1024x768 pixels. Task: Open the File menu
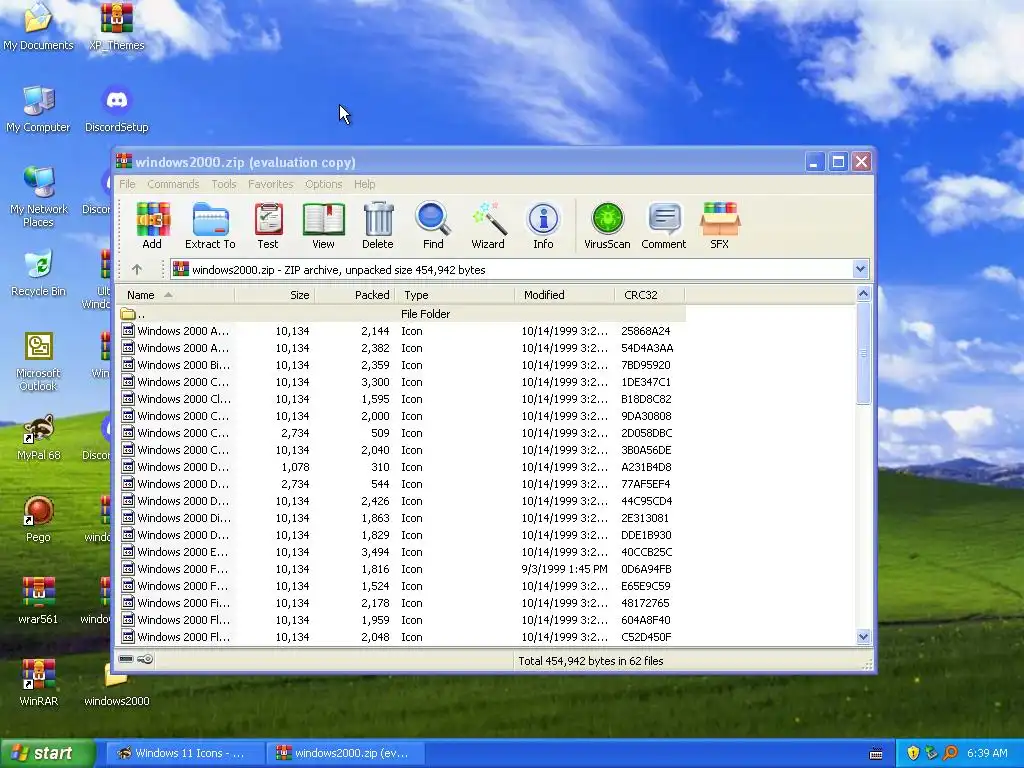point(127,184)
